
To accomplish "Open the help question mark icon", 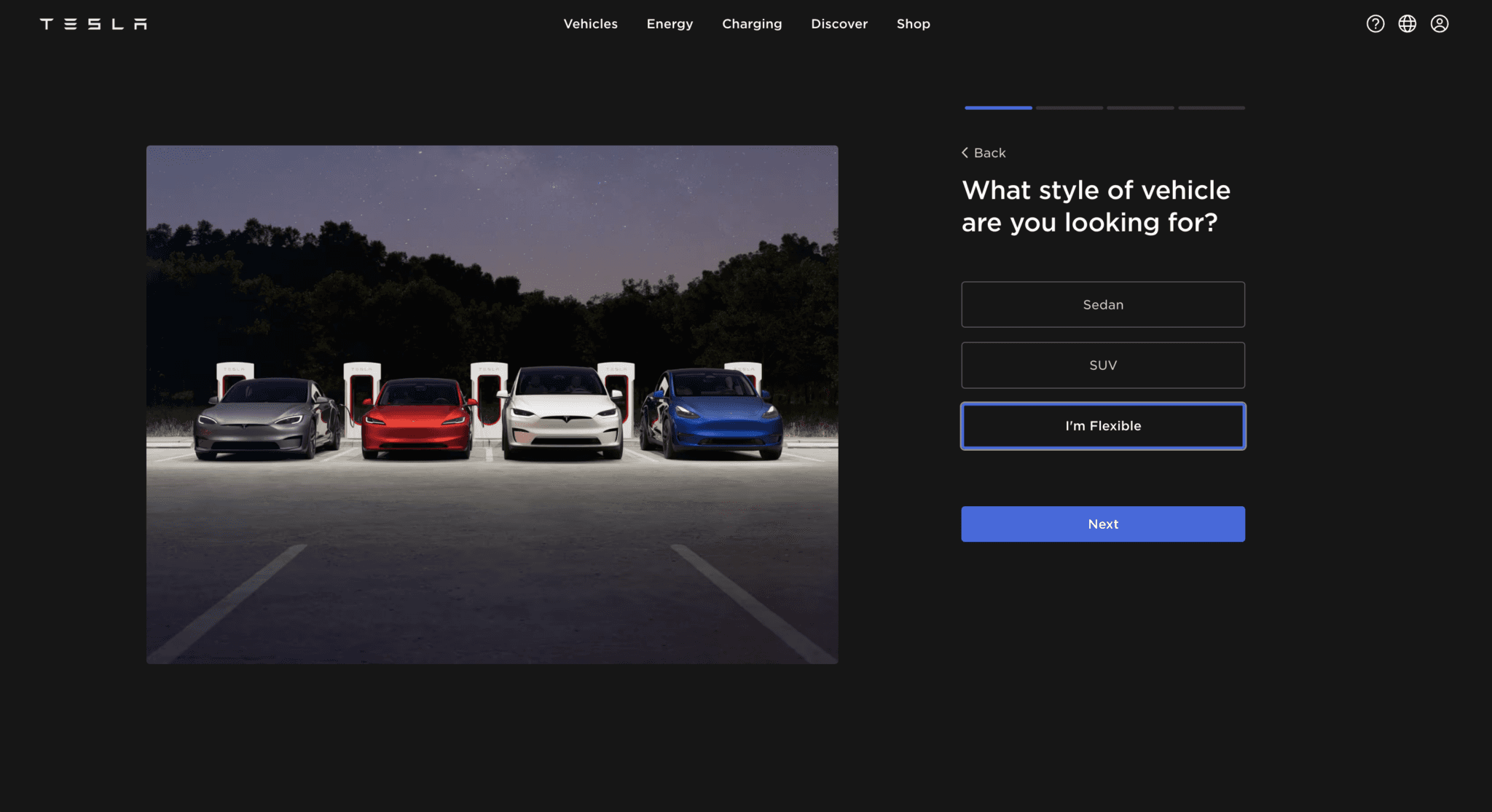I will coord(1375,24).
